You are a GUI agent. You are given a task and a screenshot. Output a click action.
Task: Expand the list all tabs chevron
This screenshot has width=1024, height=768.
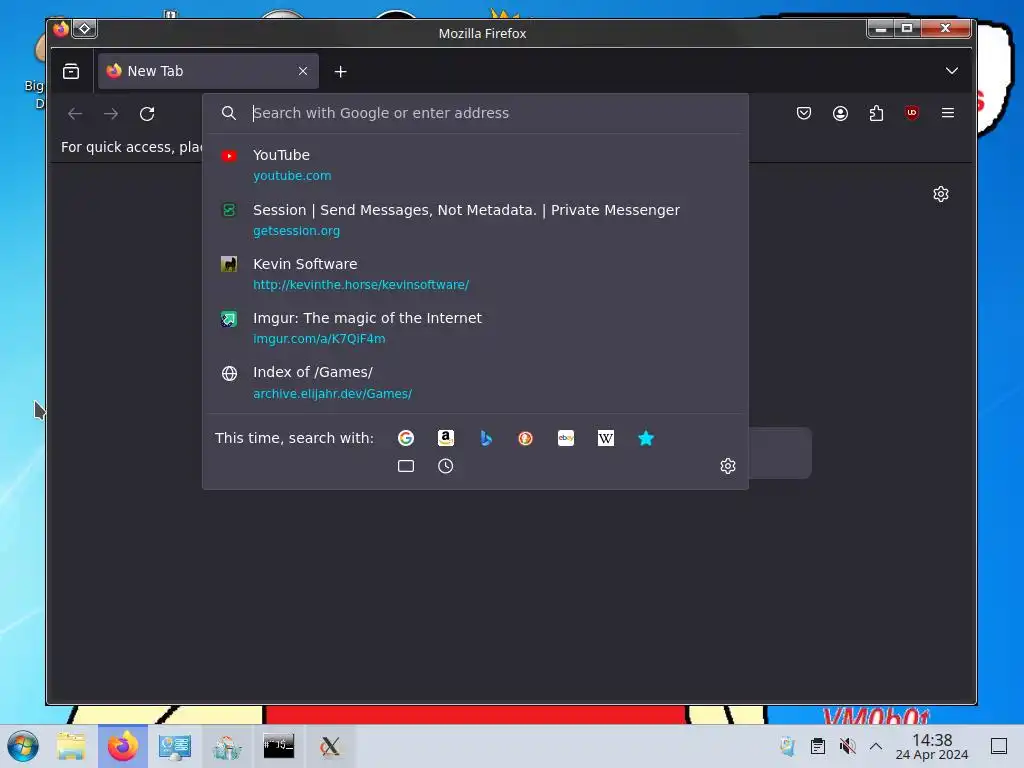pos(952,71)
